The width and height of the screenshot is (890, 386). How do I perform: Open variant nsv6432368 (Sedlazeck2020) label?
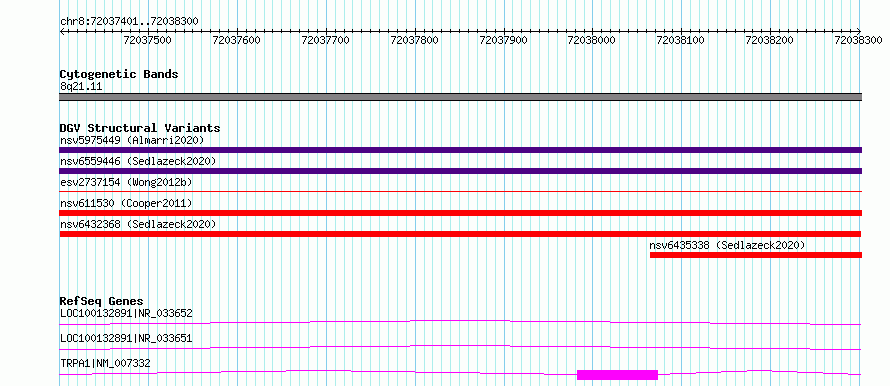pos(138,224)
